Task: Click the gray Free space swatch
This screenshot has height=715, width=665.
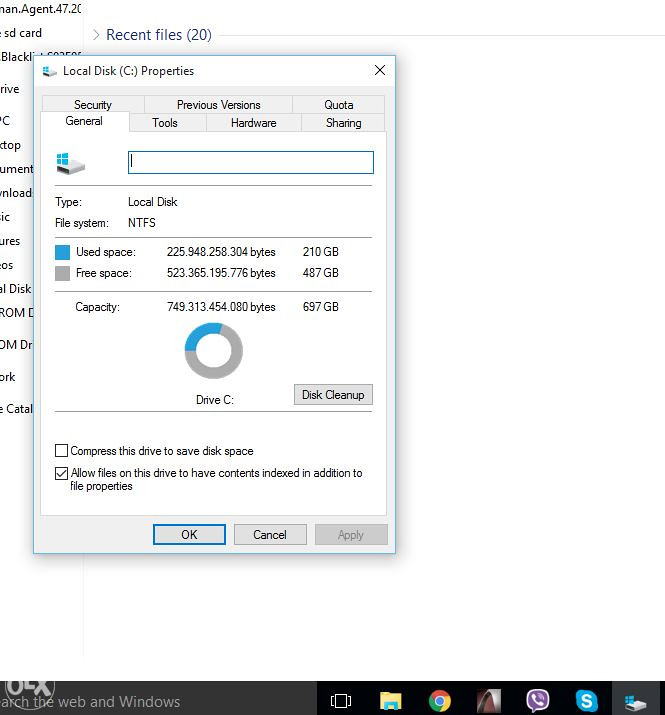Action: [62, 273]
